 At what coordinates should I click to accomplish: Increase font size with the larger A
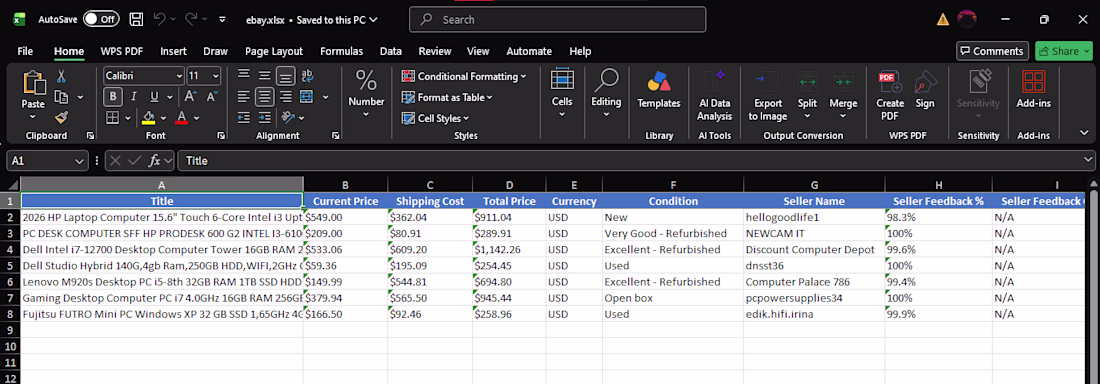click(191, 96)
